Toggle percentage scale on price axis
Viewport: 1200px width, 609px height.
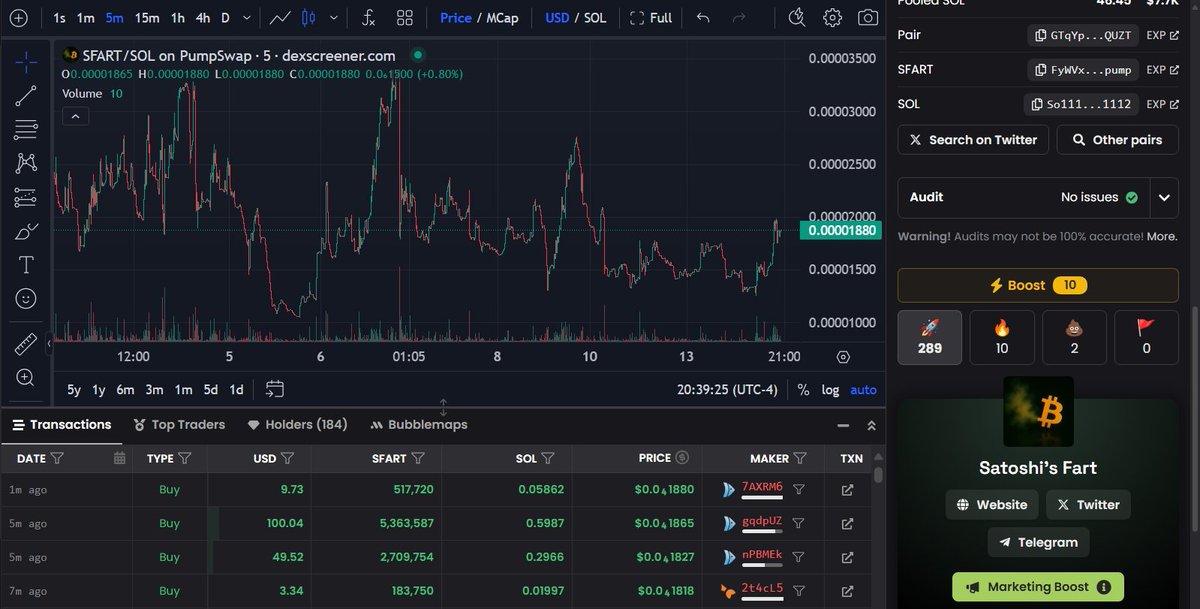click(x=803, y=390)
